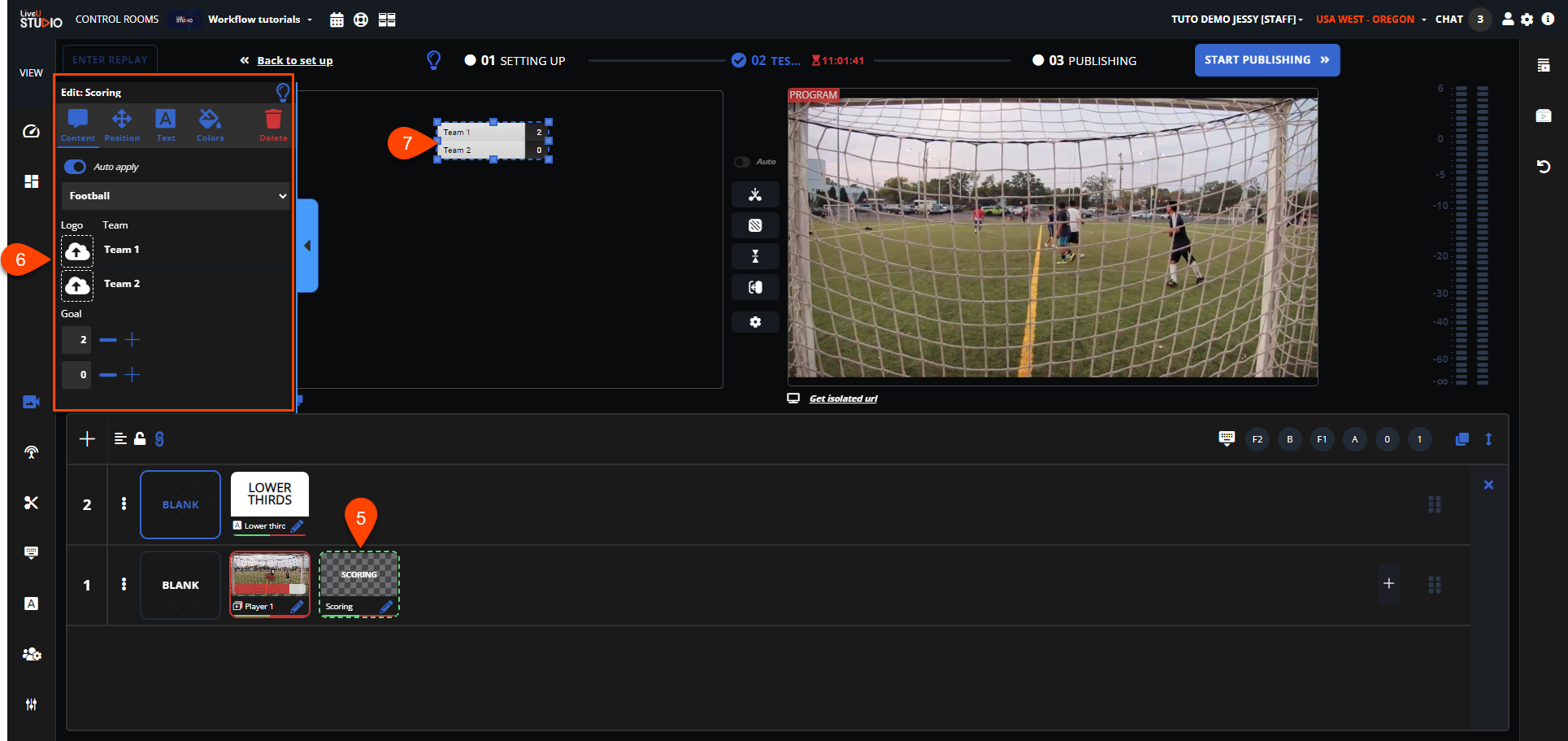
Task: Open the camera sources icon in the sidebar
Action: 31,402
